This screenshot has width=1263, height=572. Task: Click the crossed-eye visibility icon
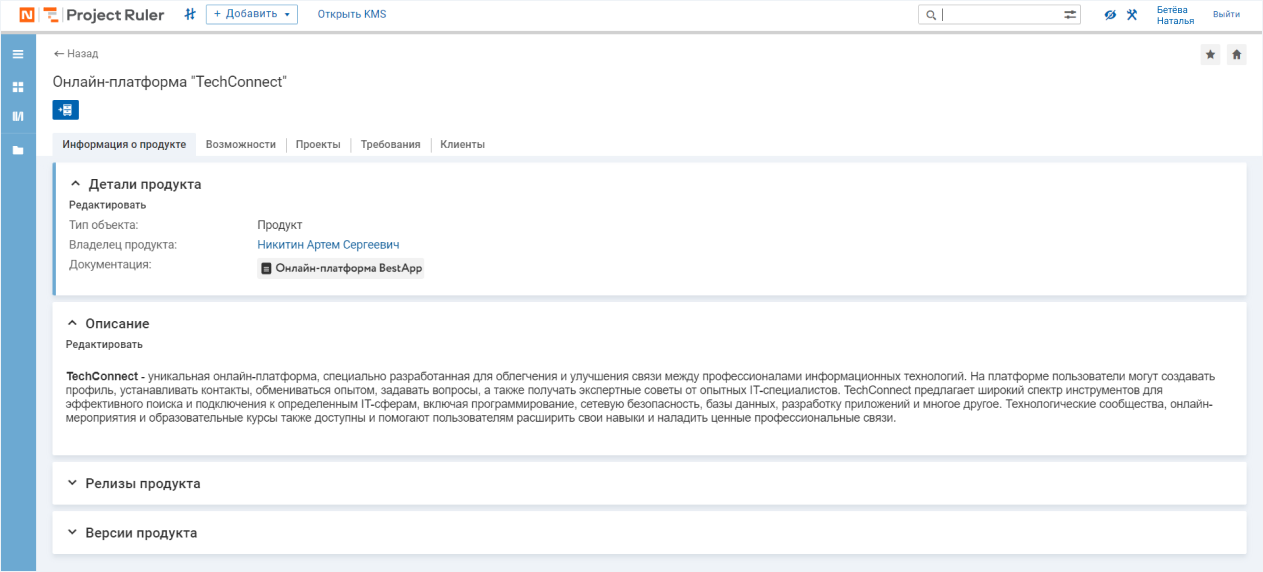point(1110,15)
